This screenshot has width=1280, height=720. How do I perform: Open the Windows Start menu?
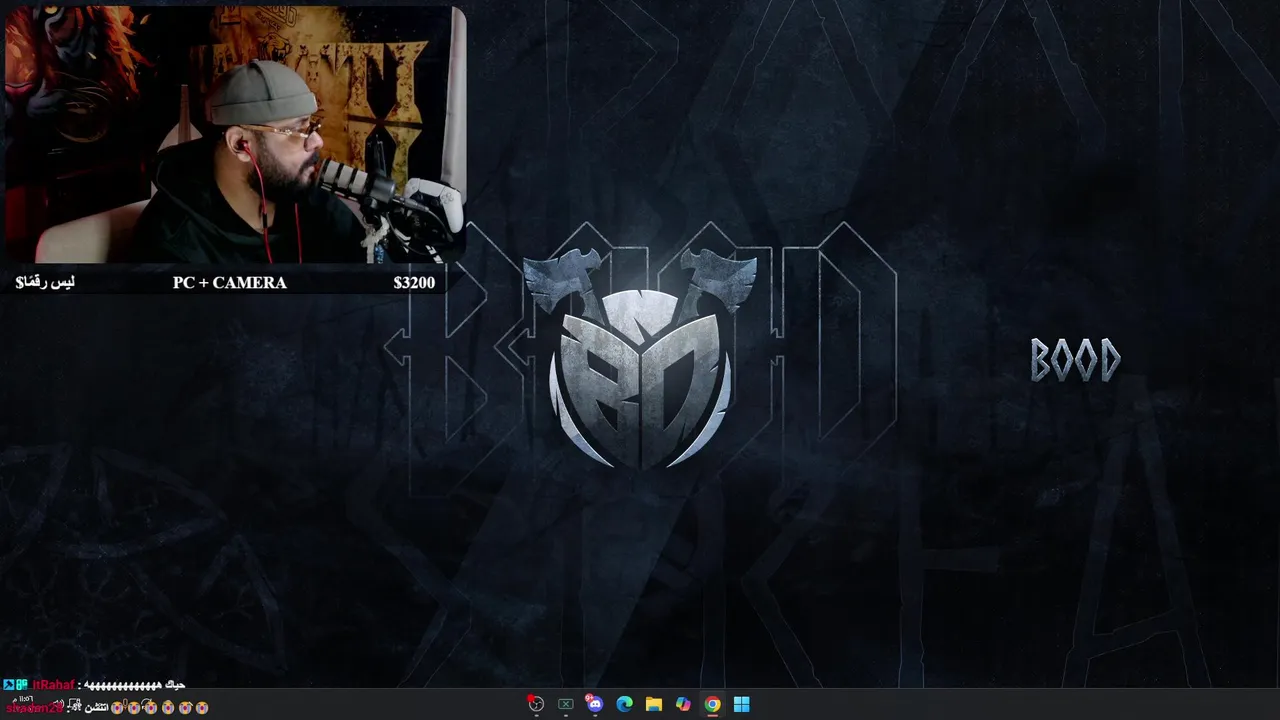(x=741, y=704)
